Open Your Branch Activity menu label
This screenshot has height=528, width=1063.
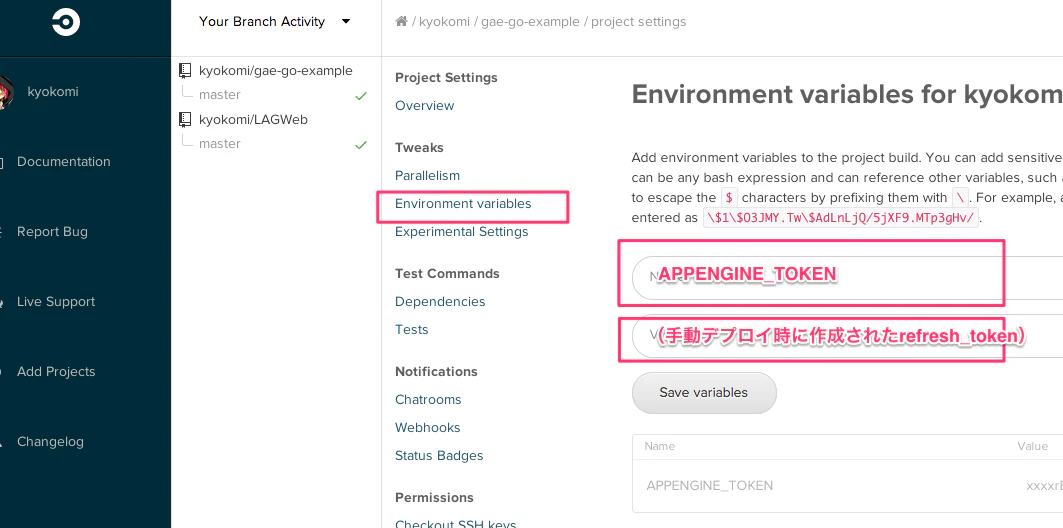(x=262, y=21)
